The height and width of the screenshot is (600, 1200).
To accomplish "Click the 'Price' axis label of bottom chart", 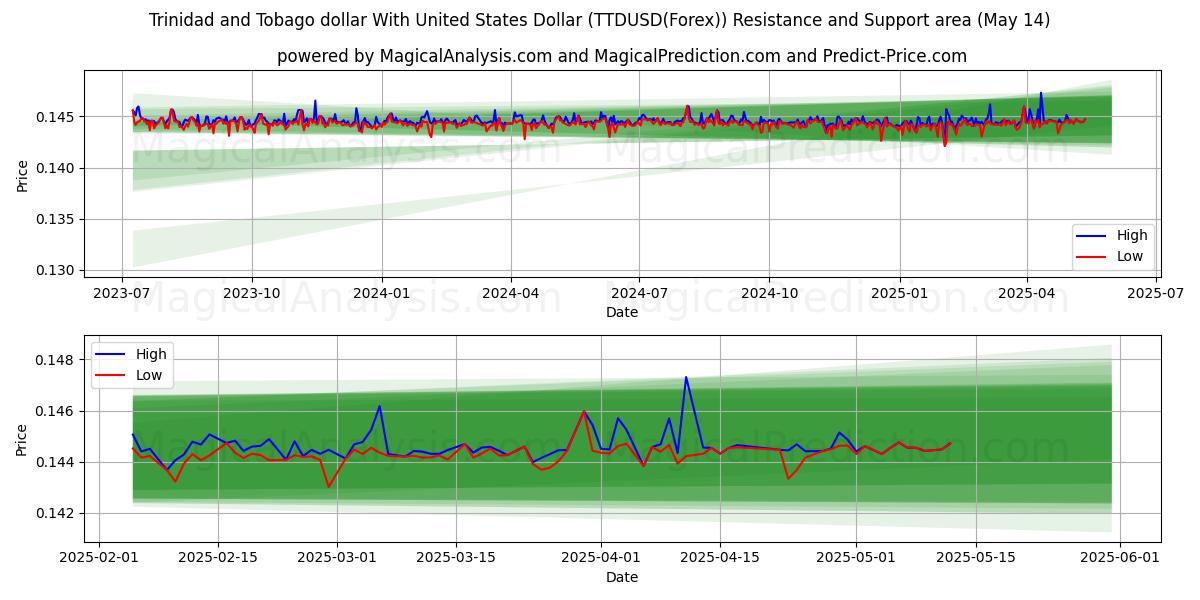I will [22, 439].
